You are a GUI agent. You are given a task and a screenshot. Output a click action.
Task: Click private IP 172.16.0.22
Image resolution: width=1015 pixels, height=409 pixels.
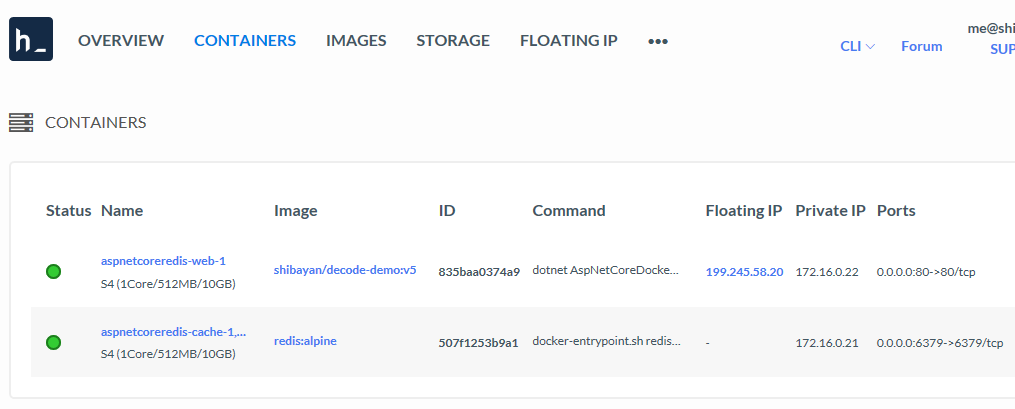coord(827,272)
